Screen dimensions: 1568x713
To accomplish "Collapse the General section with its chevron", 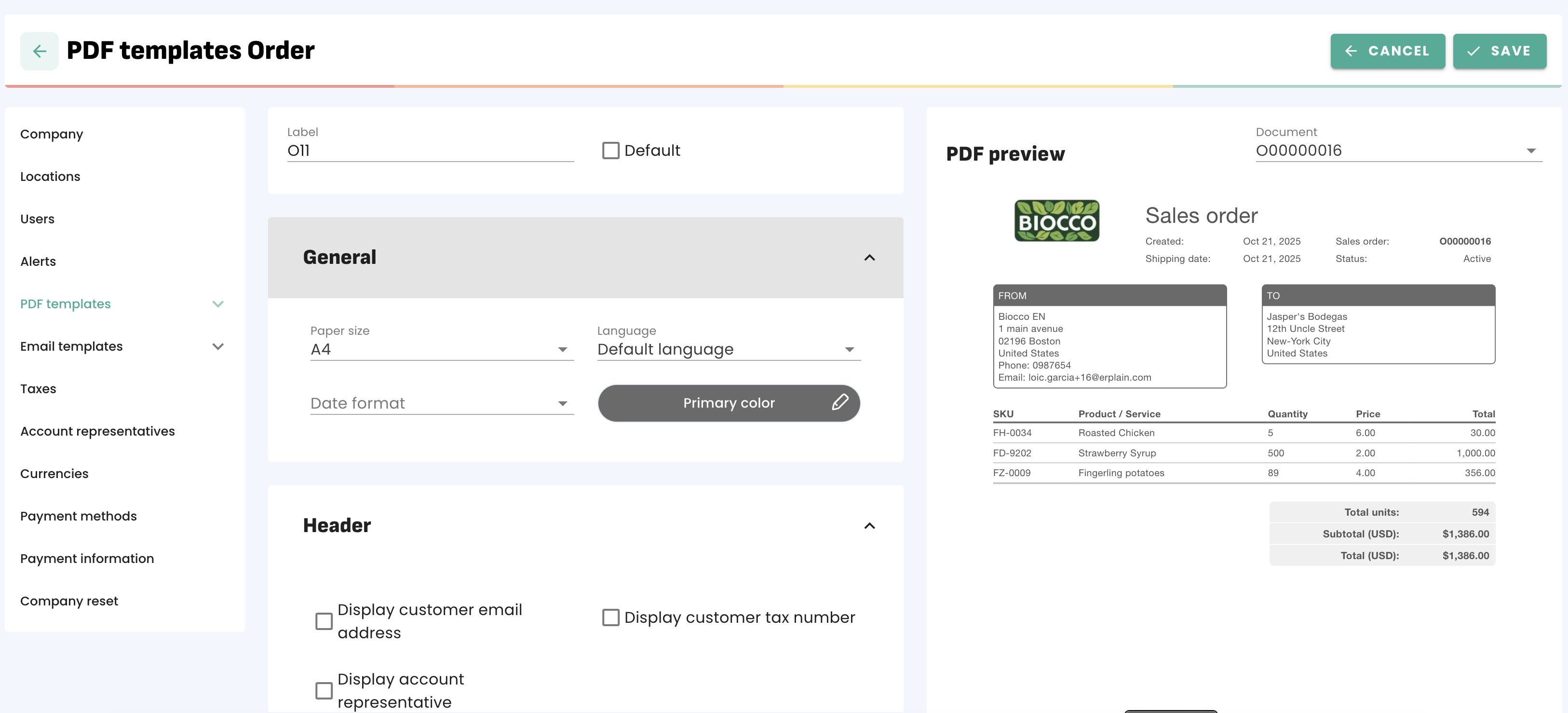I will (869, 258).
